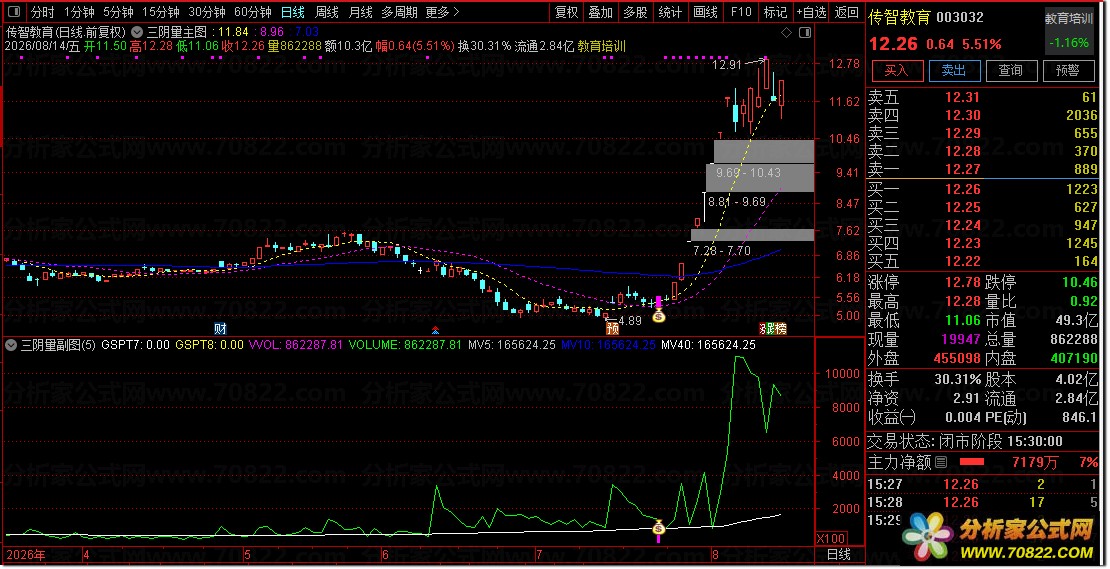Screen dimensions: 1110x569
Task: Switch to 15分钟 chart period
Action: 160,12
